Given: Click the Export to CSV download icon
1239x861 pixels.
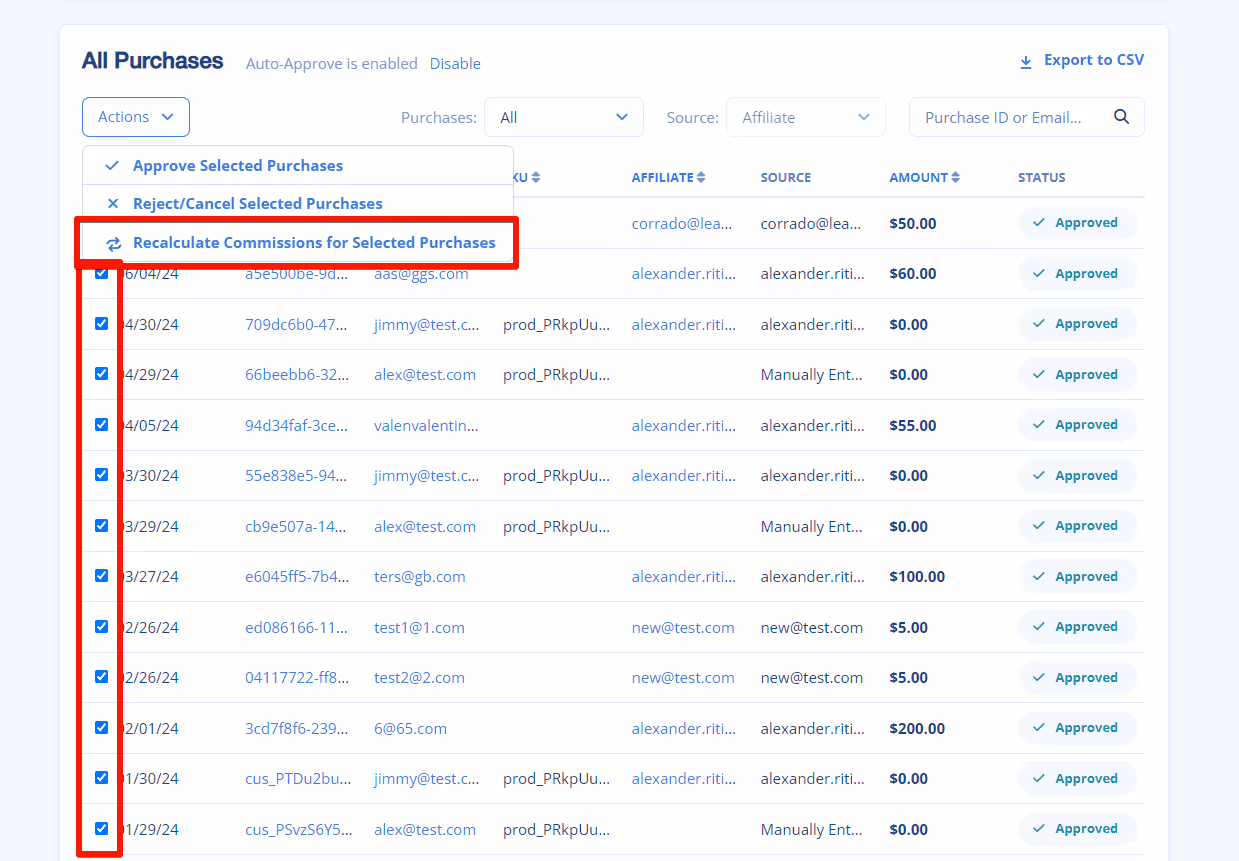Looking at the screenshot, I should 1026,60.
